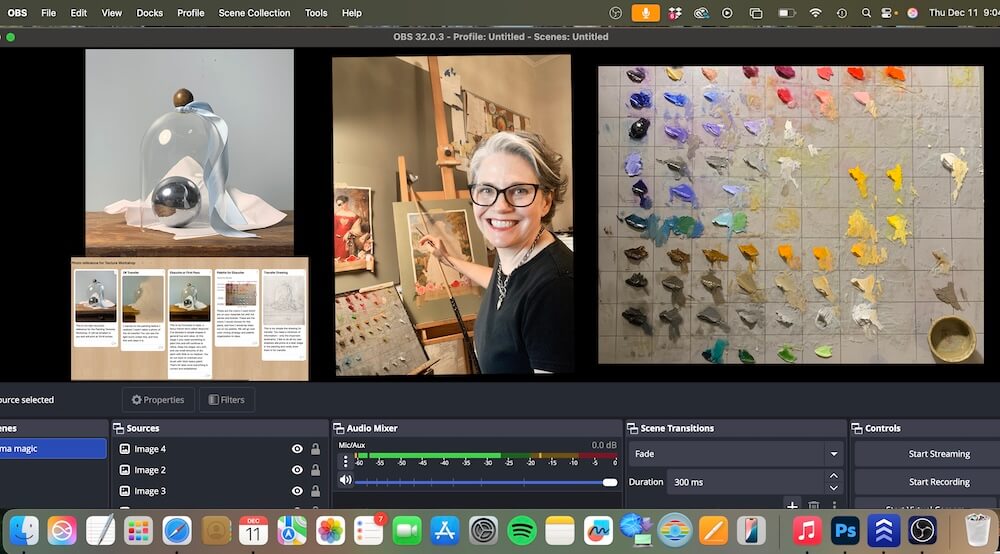Click the Mic/Aux volume slider

[x=485, y=482]
